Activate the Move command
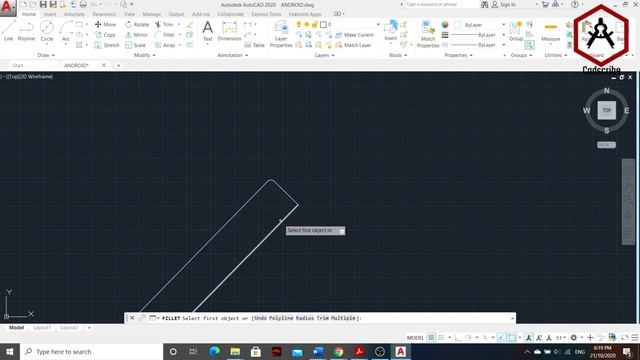This screenshot has height=360, width=640. coord(105,24)
